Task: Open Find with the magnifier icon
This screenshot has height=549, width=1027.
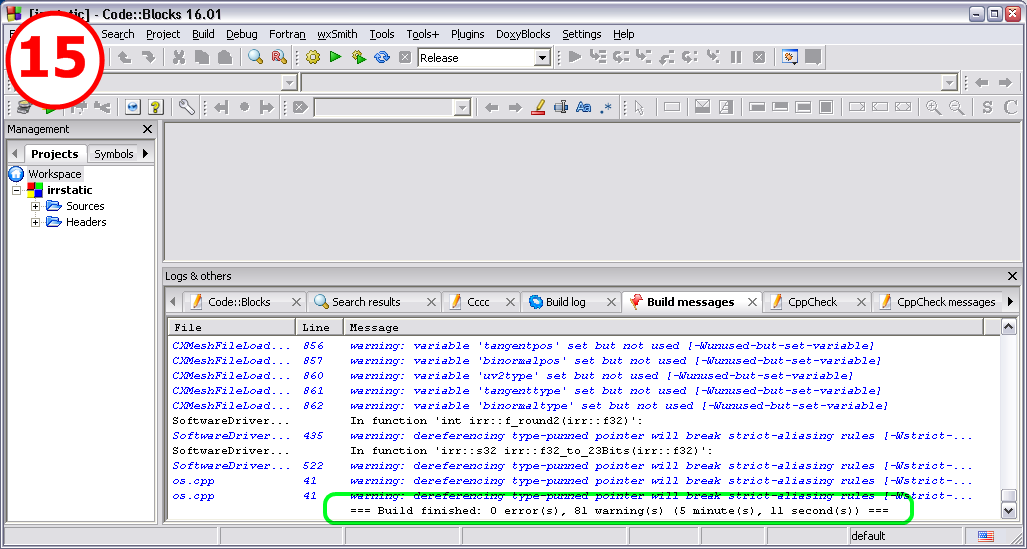Action: coord(255,58)
